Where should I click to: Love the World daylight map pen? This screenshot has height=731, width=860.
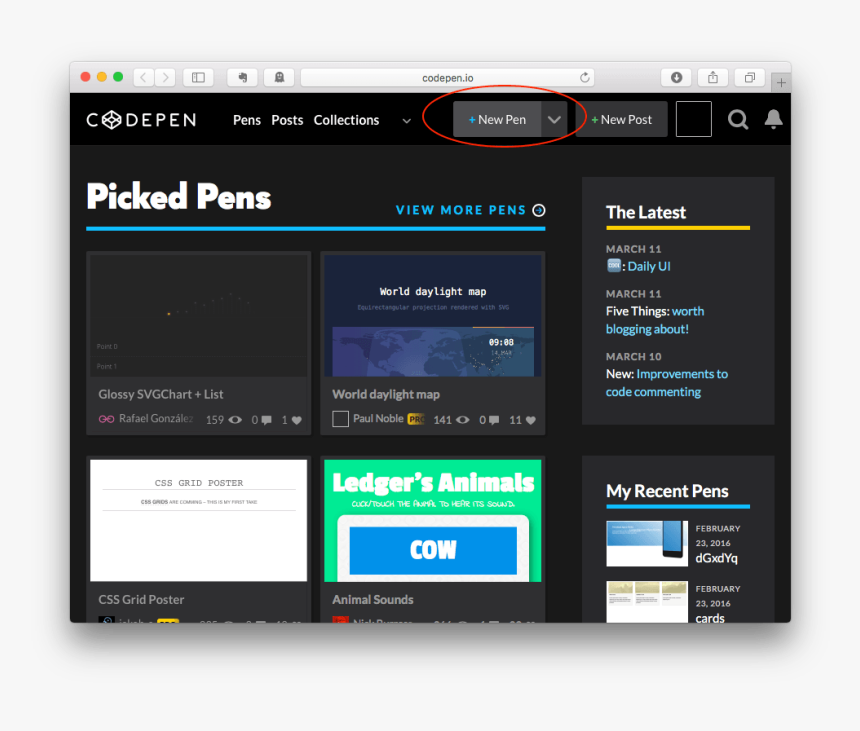[x=530, y=420]
